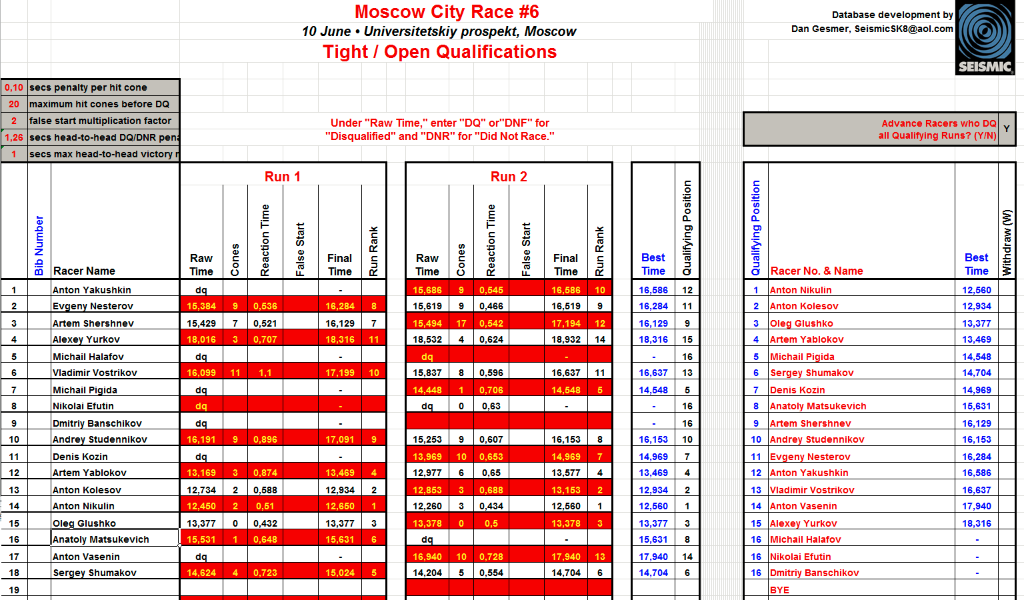Select the Bib Number column header
Image resolution: width=1024 pixels, height=600 pixels.
pyautogui.click(x=39, y=244)
